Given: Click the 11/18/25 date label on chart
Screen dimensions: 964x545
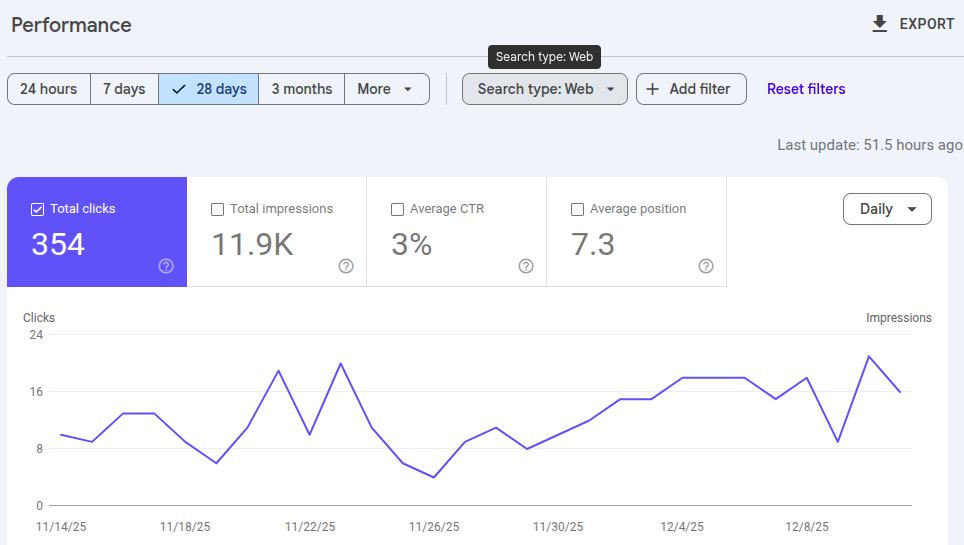Looking at the screenshot, I should coord(185,527).
